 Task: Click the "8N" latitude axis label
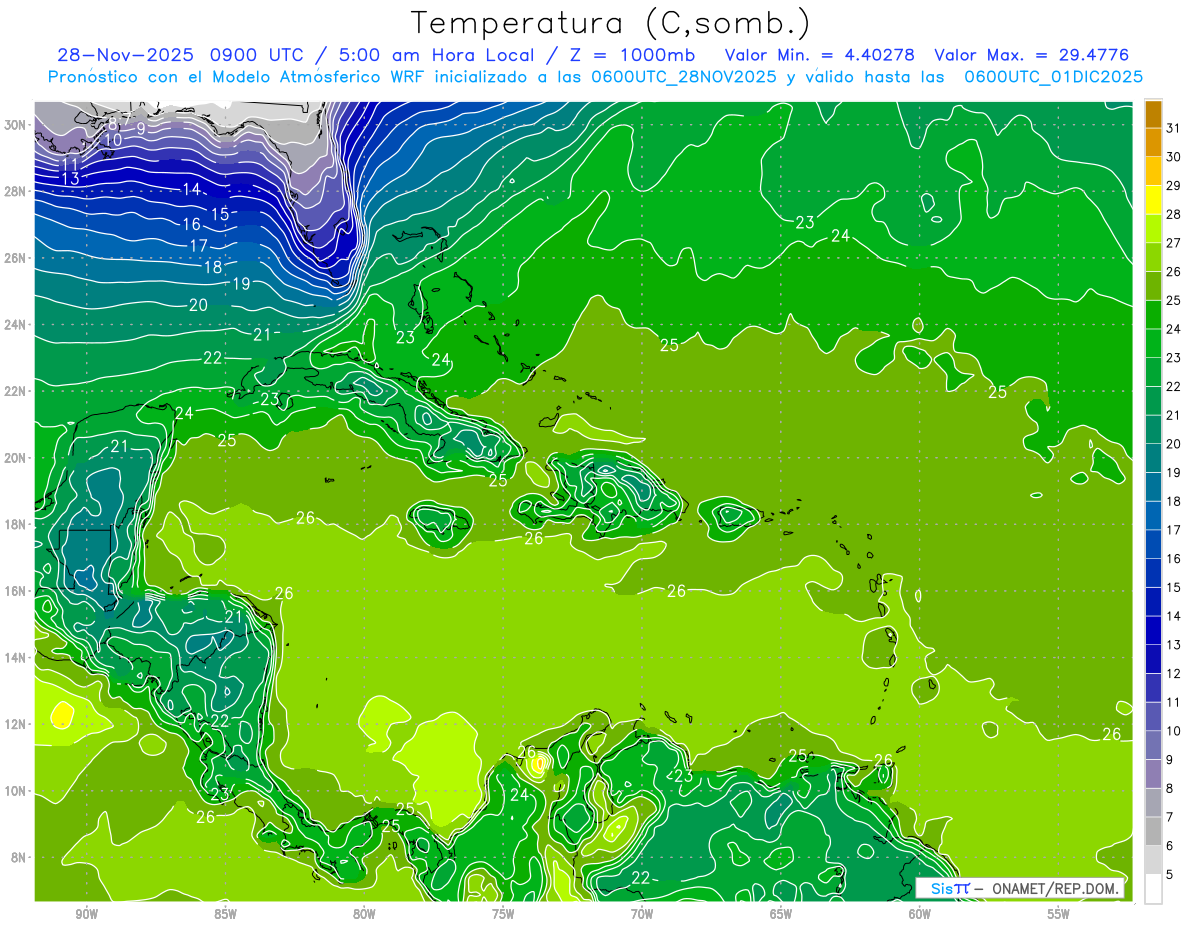coord(19,857)
